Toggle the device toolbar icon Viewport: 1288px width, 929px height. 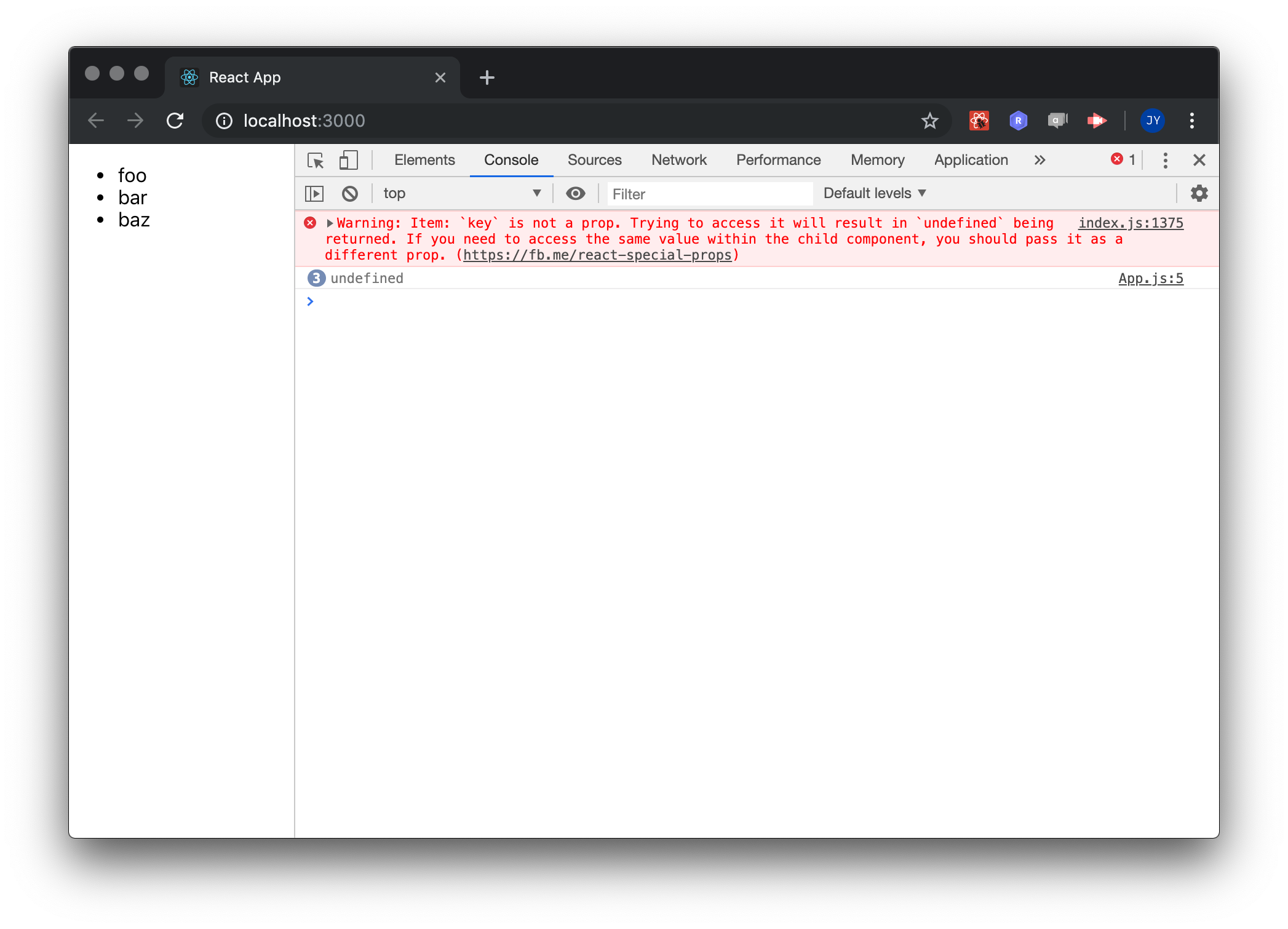click(348, 161)
